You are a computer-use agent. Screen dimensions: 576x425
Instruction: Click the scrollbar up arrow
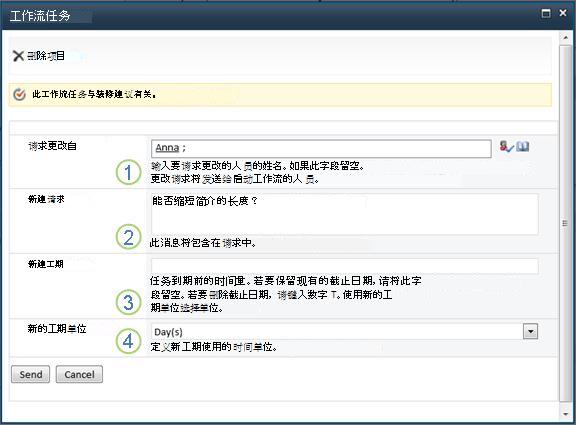tap(565, 38)
